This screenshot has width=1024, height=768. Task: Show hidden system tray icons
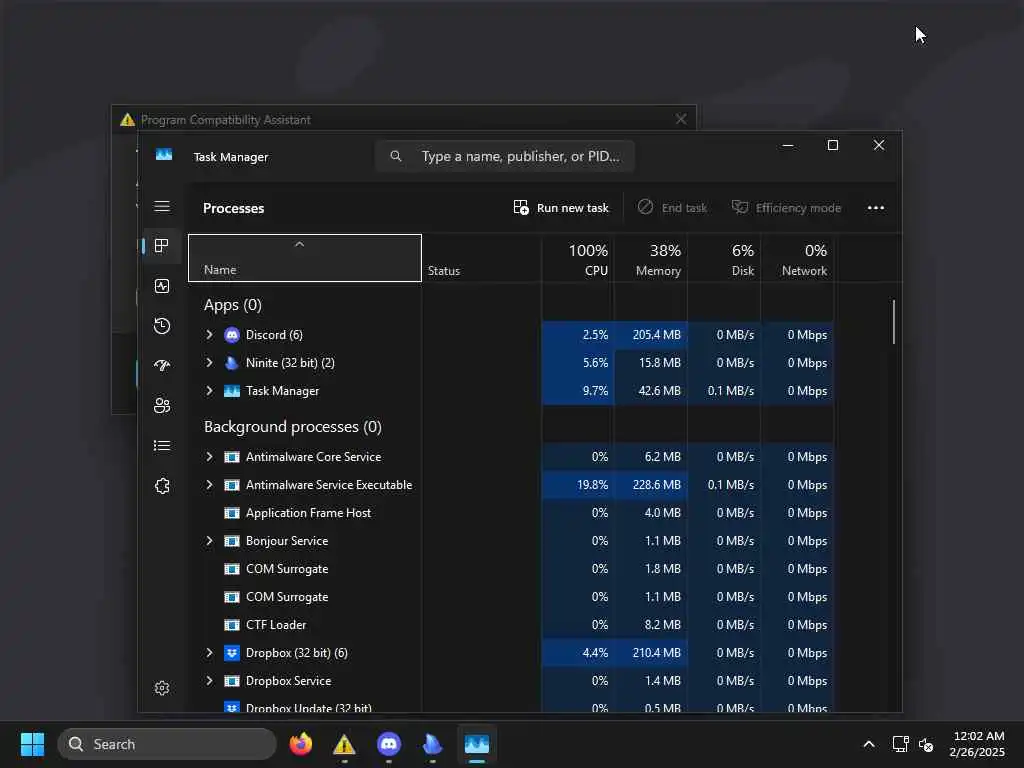(x=869, y=744)
